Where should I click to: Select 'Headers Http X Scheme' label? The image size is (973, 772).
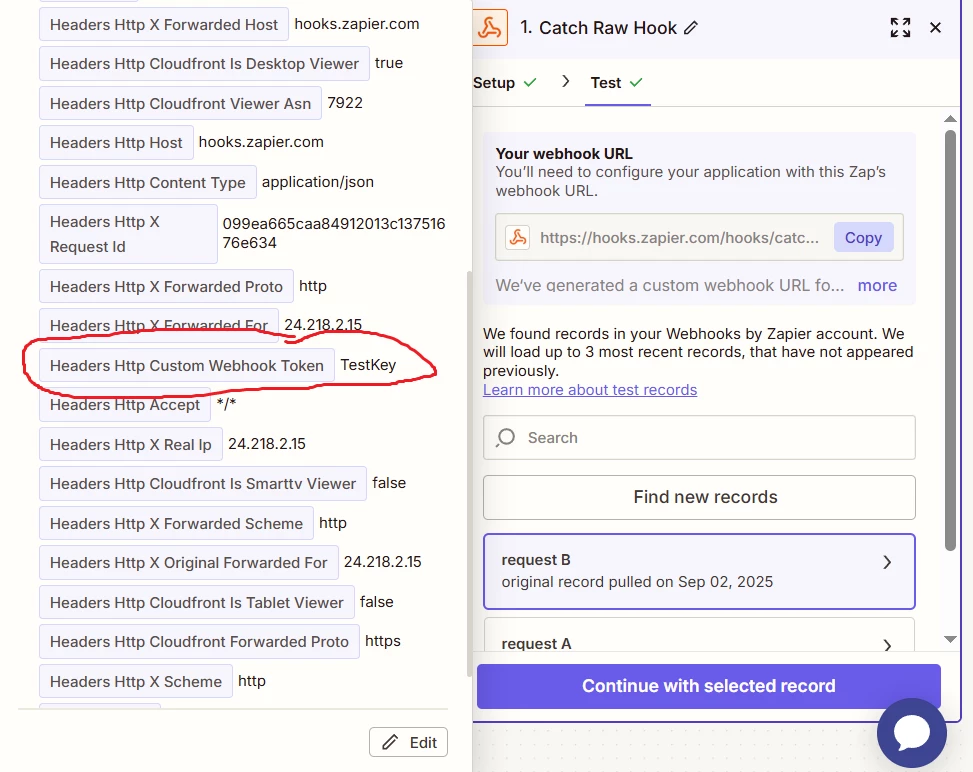point(136,681)
